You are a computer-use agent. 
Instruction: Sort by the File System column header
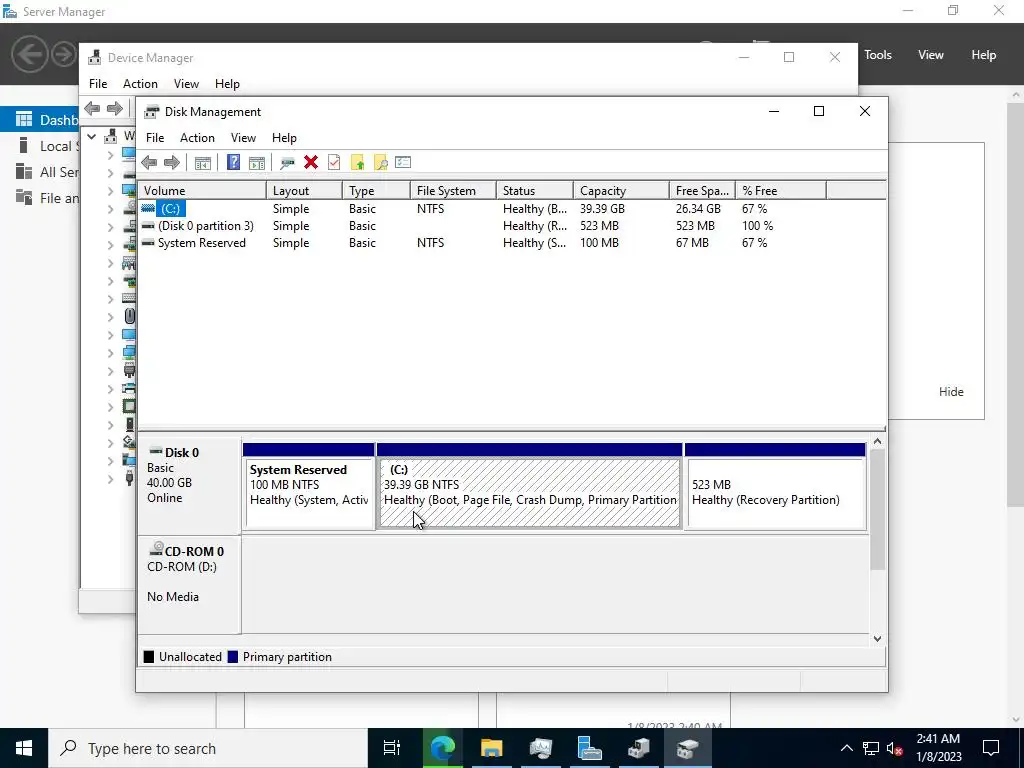453,191
